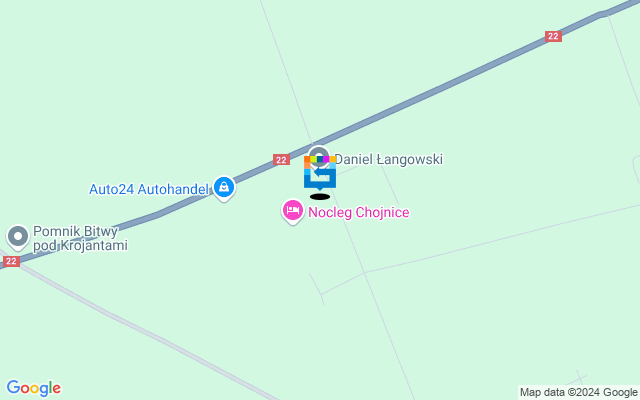The height and width of the screenshot is (400, 640).
Task: Click the Auto24 Autohandel shopping bag pin
Action: 224,188
